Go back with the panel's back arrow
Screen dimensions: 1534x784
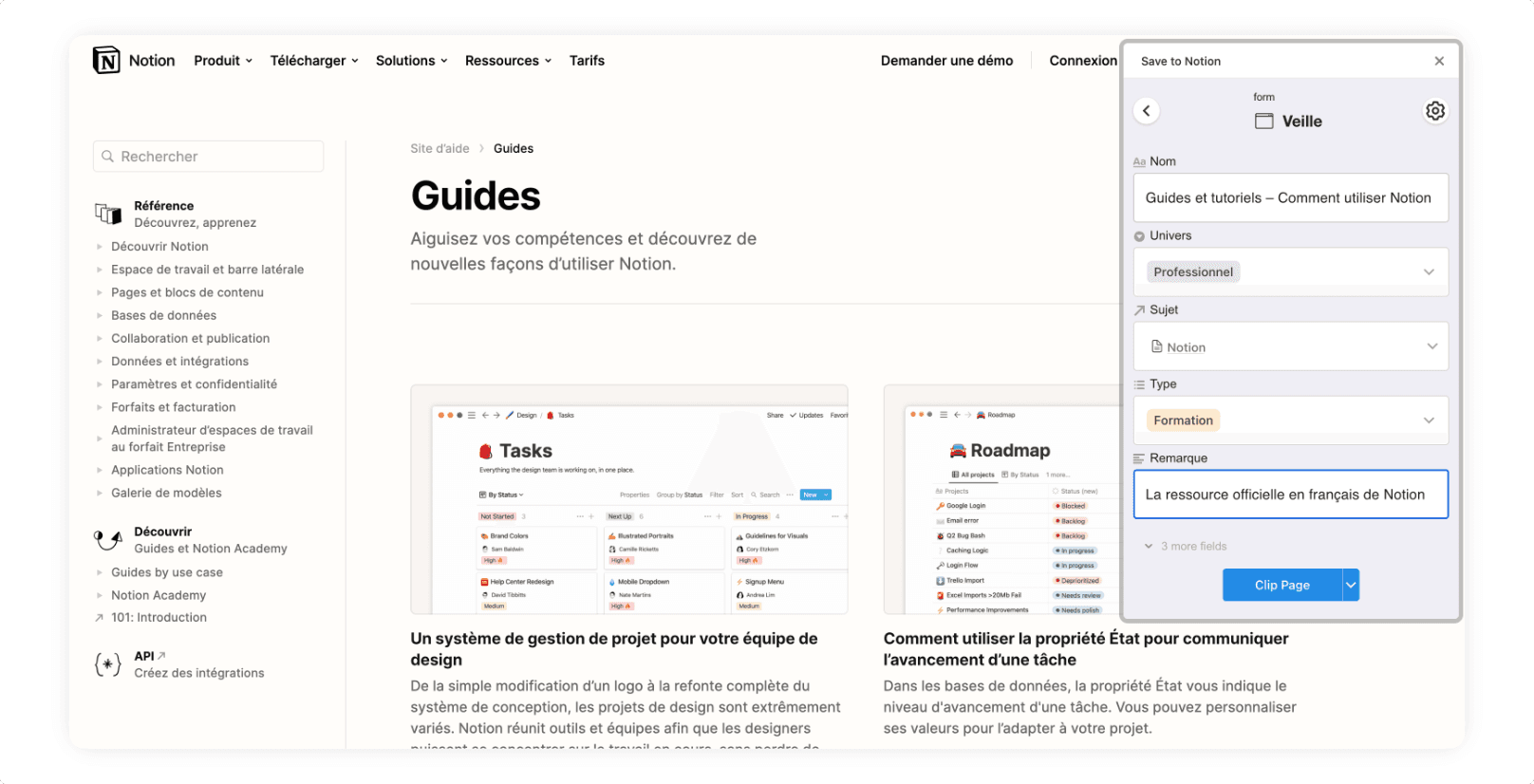pos(1147,111)
